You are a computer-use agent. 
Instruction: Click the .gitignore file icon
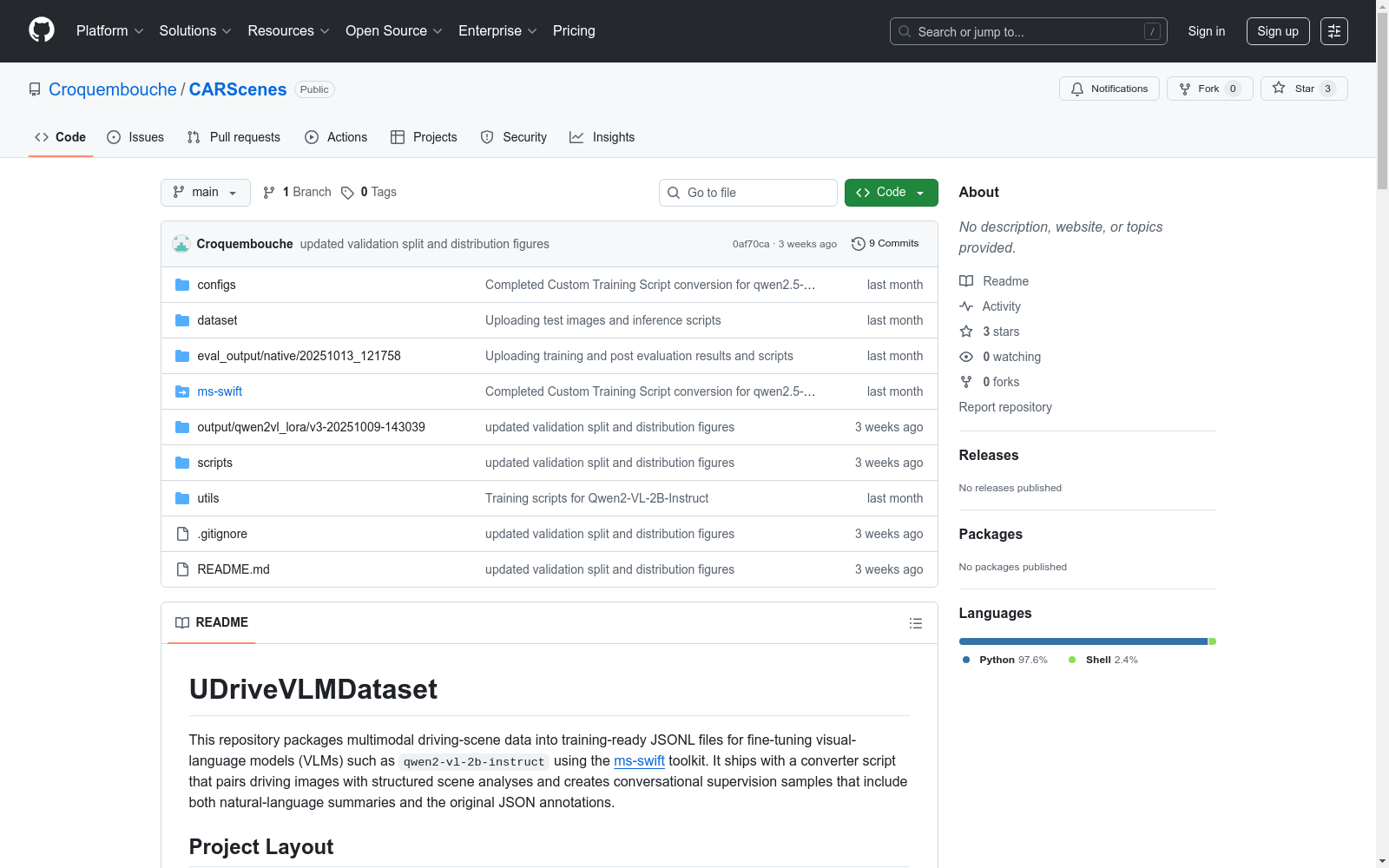[182, 534]
